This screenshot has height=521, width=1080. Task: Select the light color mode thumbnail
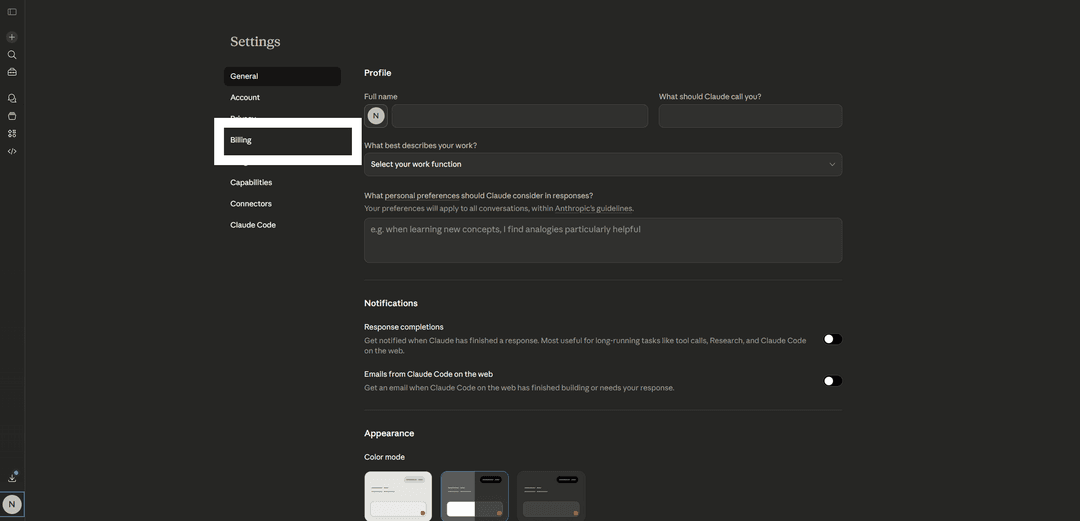(x=398, y=496)
